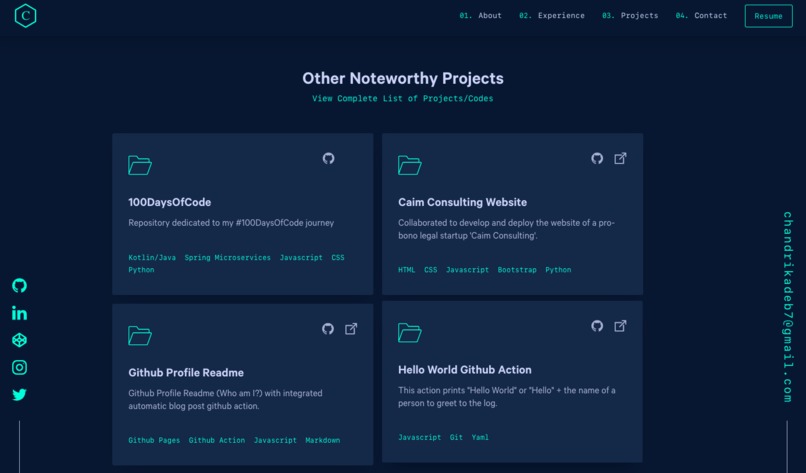The image size is (806, 473).
Task: Click the Bootstrap tag
Action: (517, 270)
